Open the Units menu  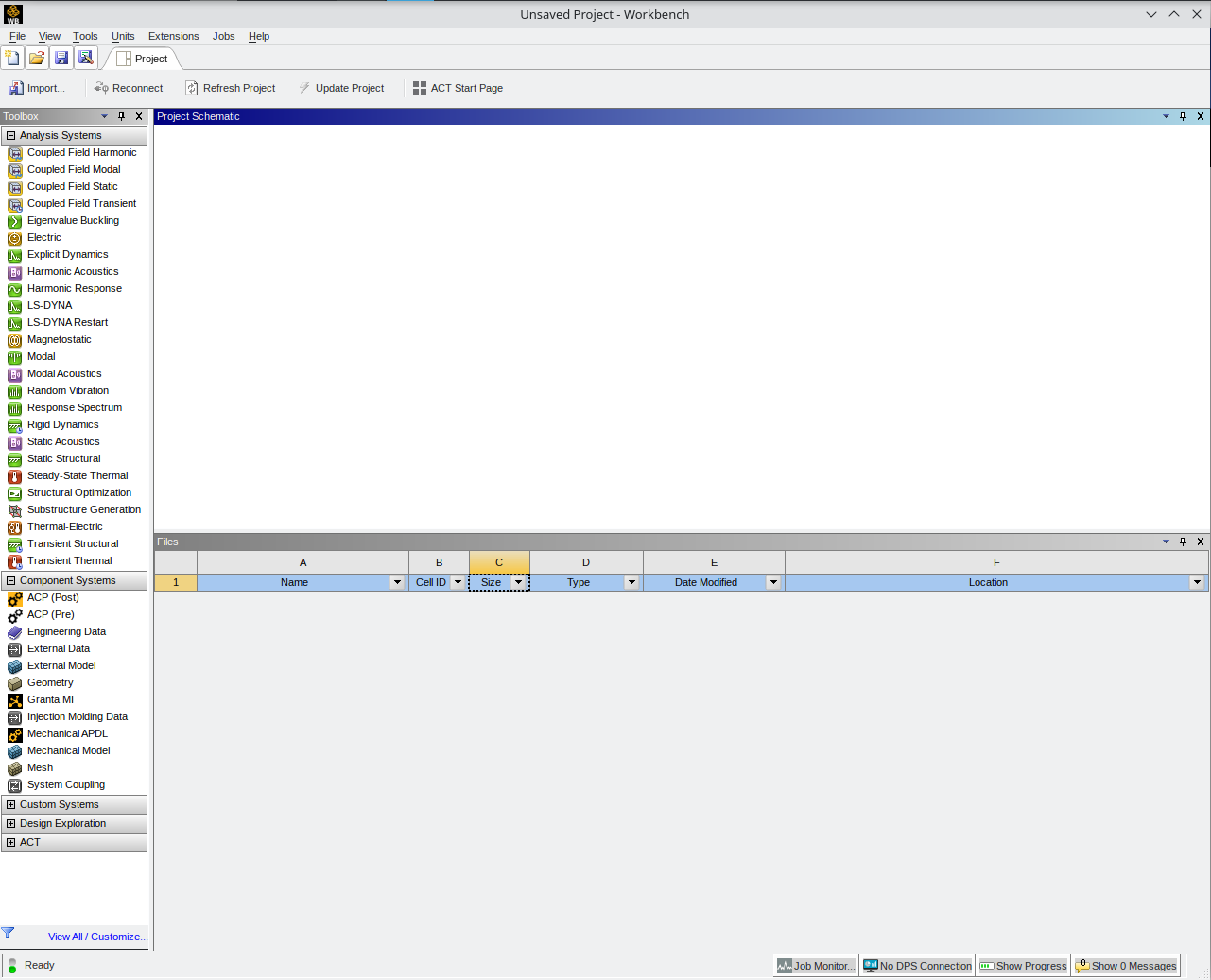(x=123, y=37)
